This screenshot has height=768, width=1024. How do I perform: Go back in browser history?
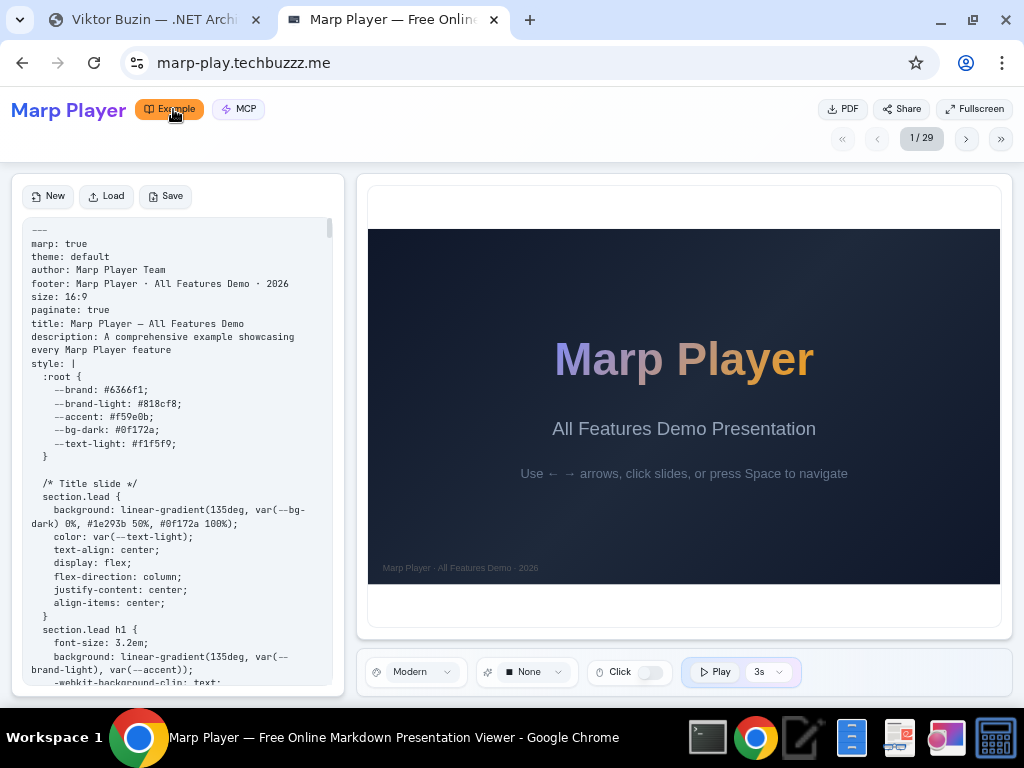point(22,63)
